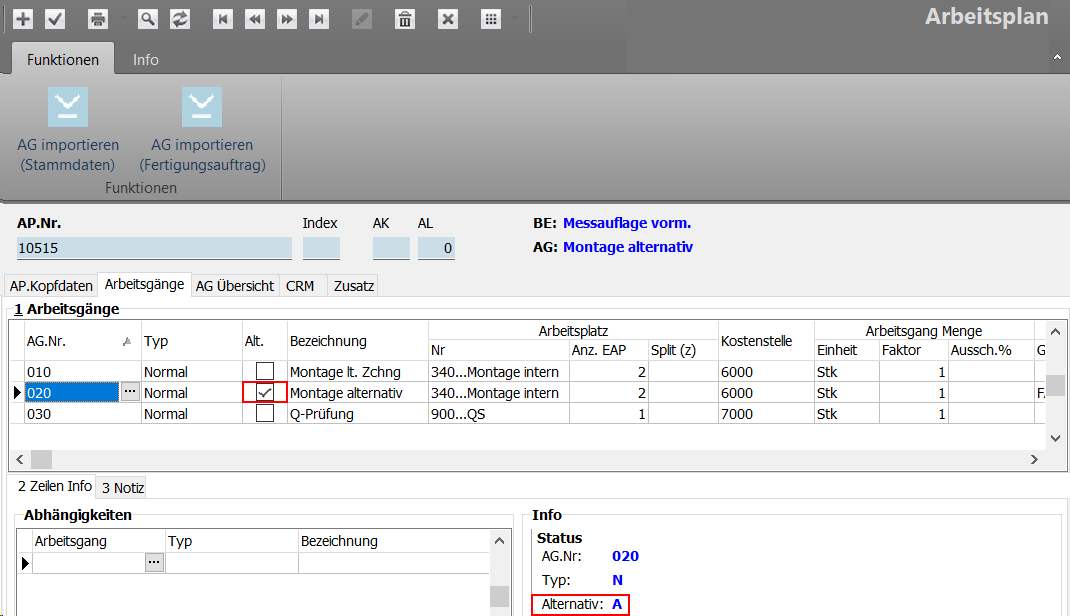Click the AL field with value 0
Viewport: 1070px width, 616px height.
[436, 248]
